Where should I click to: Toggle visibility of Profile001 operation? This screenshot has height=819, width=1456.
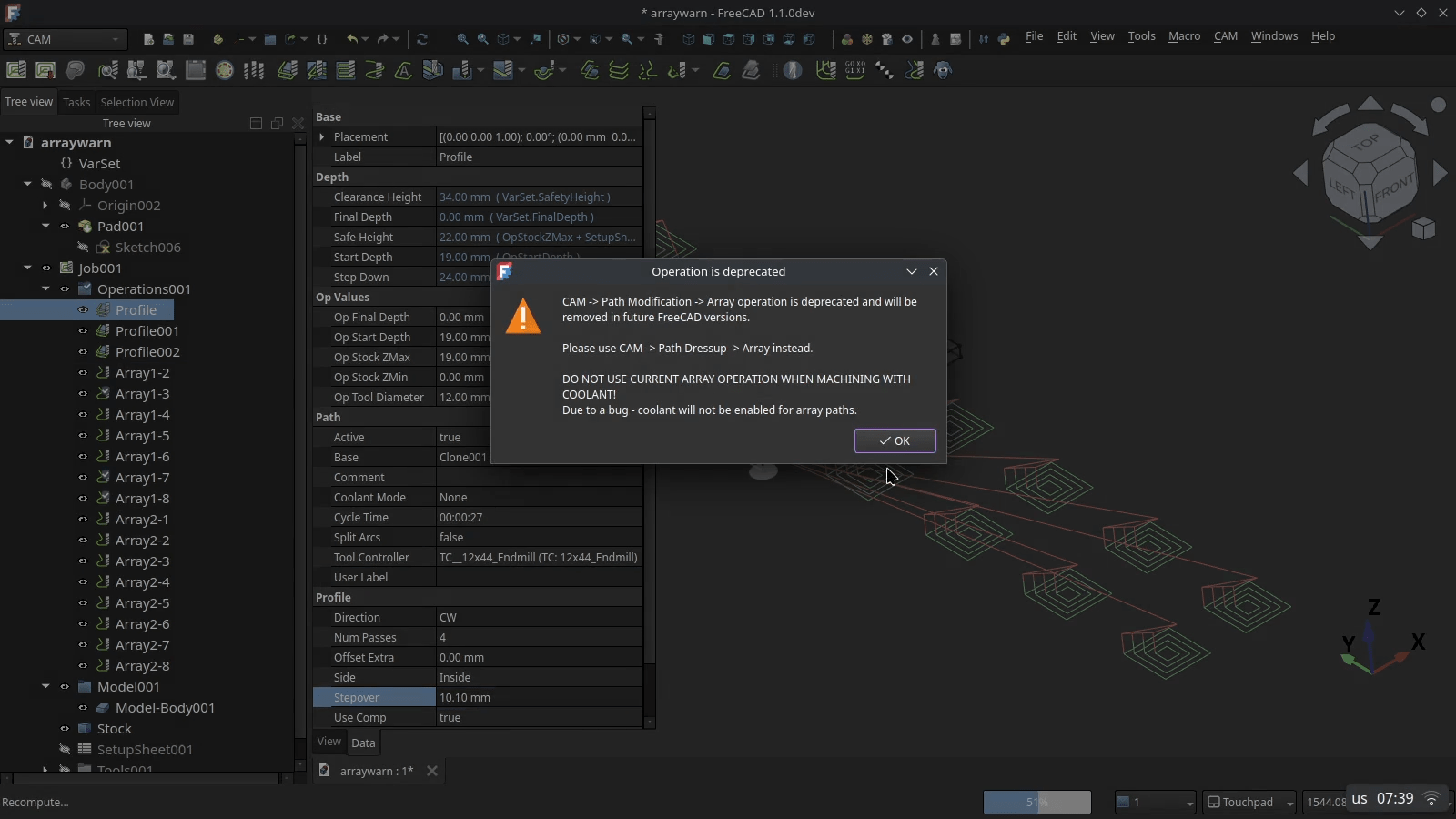(x=83, y=331)
